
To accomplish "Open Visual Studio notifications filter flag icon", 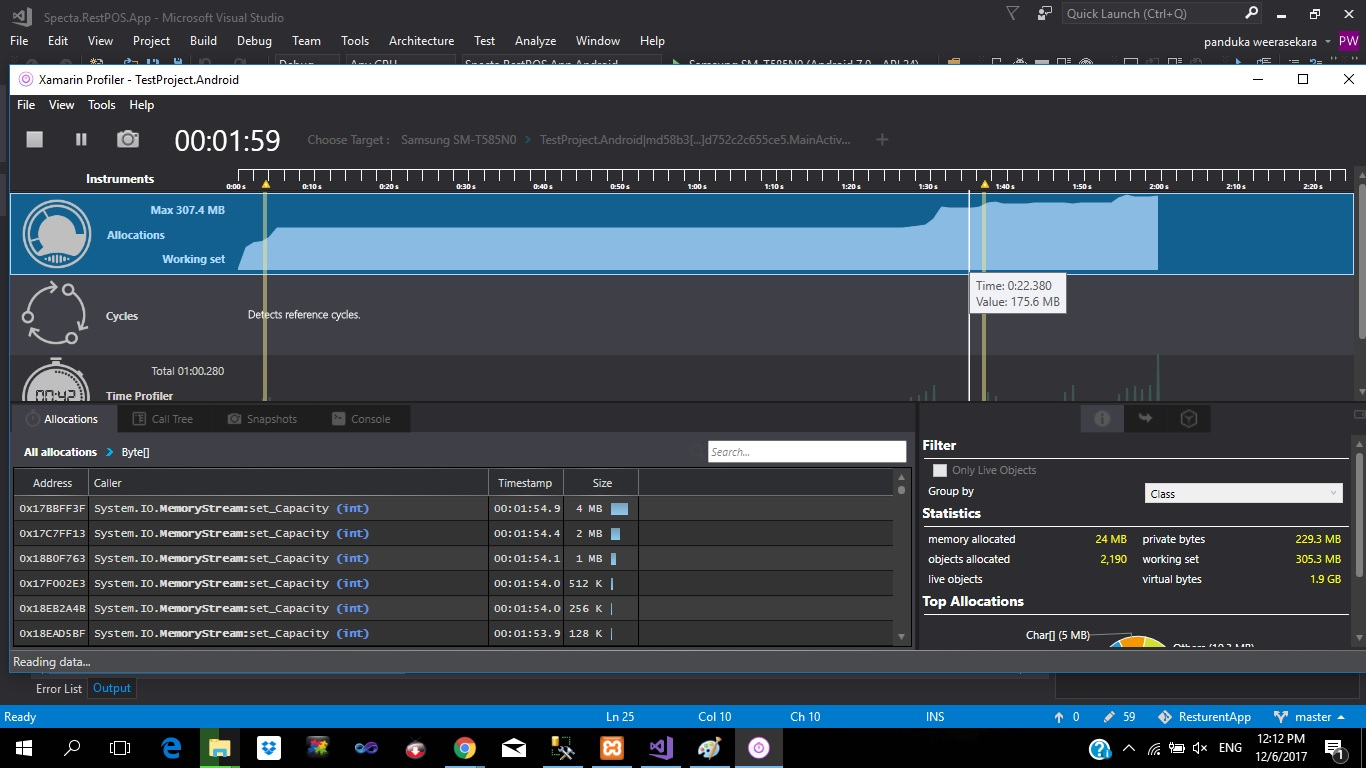I will [x=1013, y=14].
